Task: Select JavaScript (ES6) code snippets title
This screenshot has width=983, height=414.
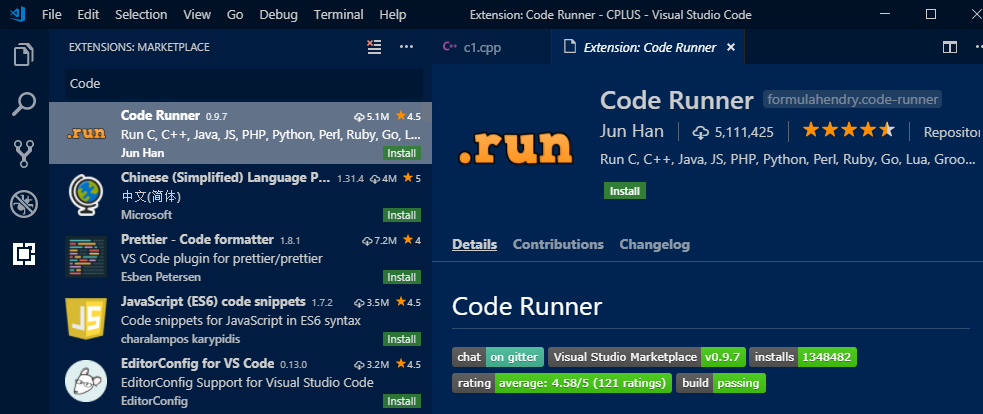Action: tap(213, 302)
